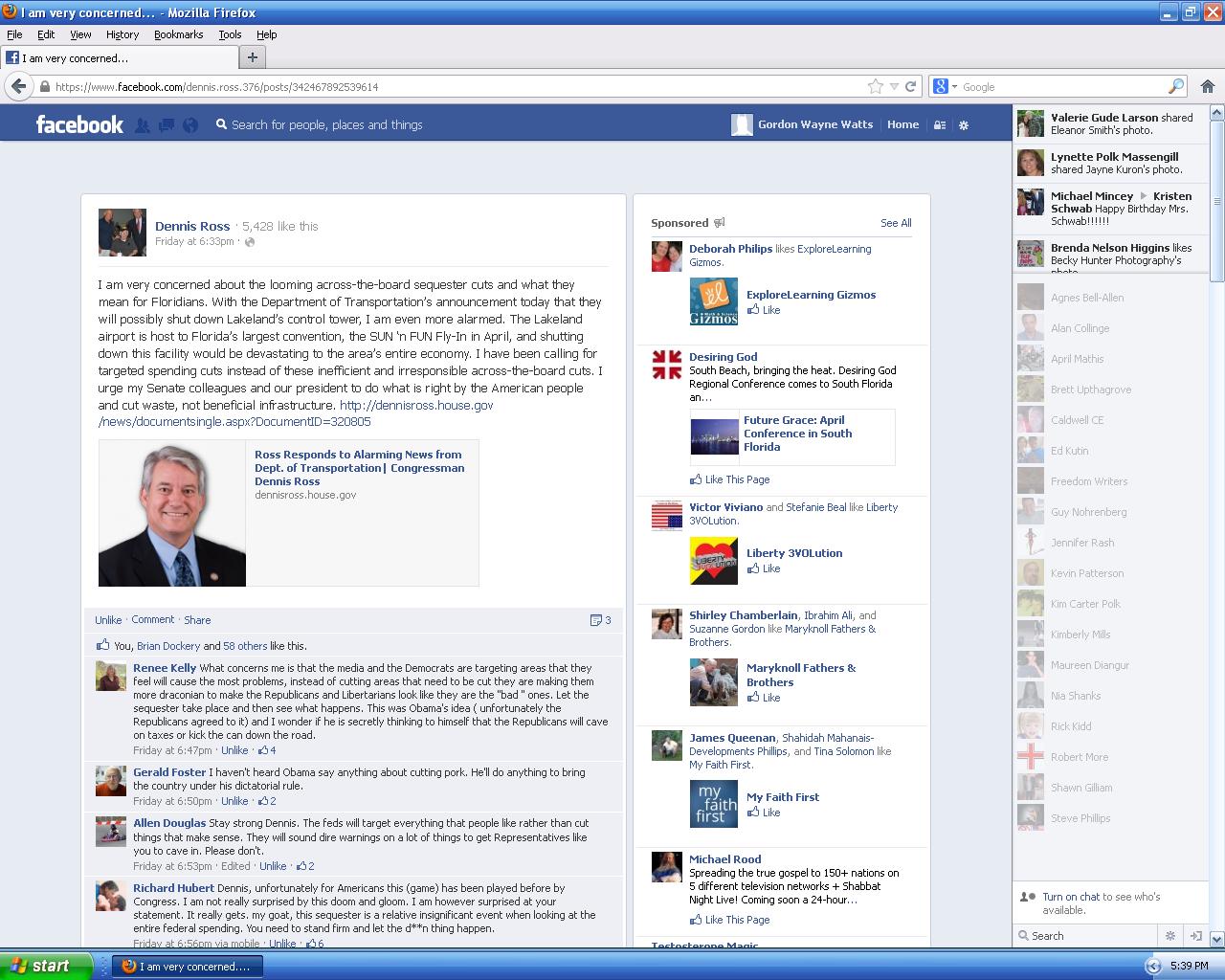The height and width of the screenshot is (980, 1225).
Task: Click Home in Facebook top bar
Action: pos(902,124)
